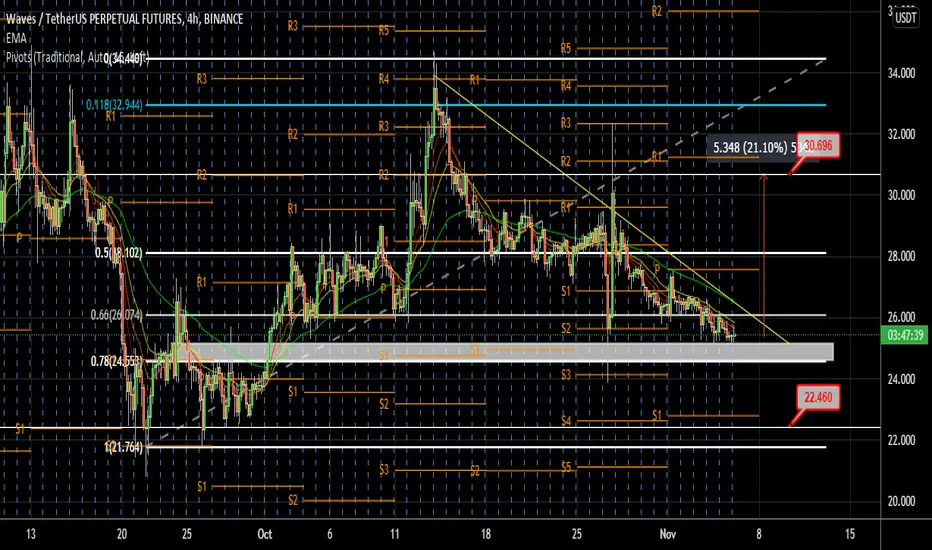Select the 0(34.440) Fibonacci level label
Viewport: 932px width, 550px height.
click(x=125, y=59)
